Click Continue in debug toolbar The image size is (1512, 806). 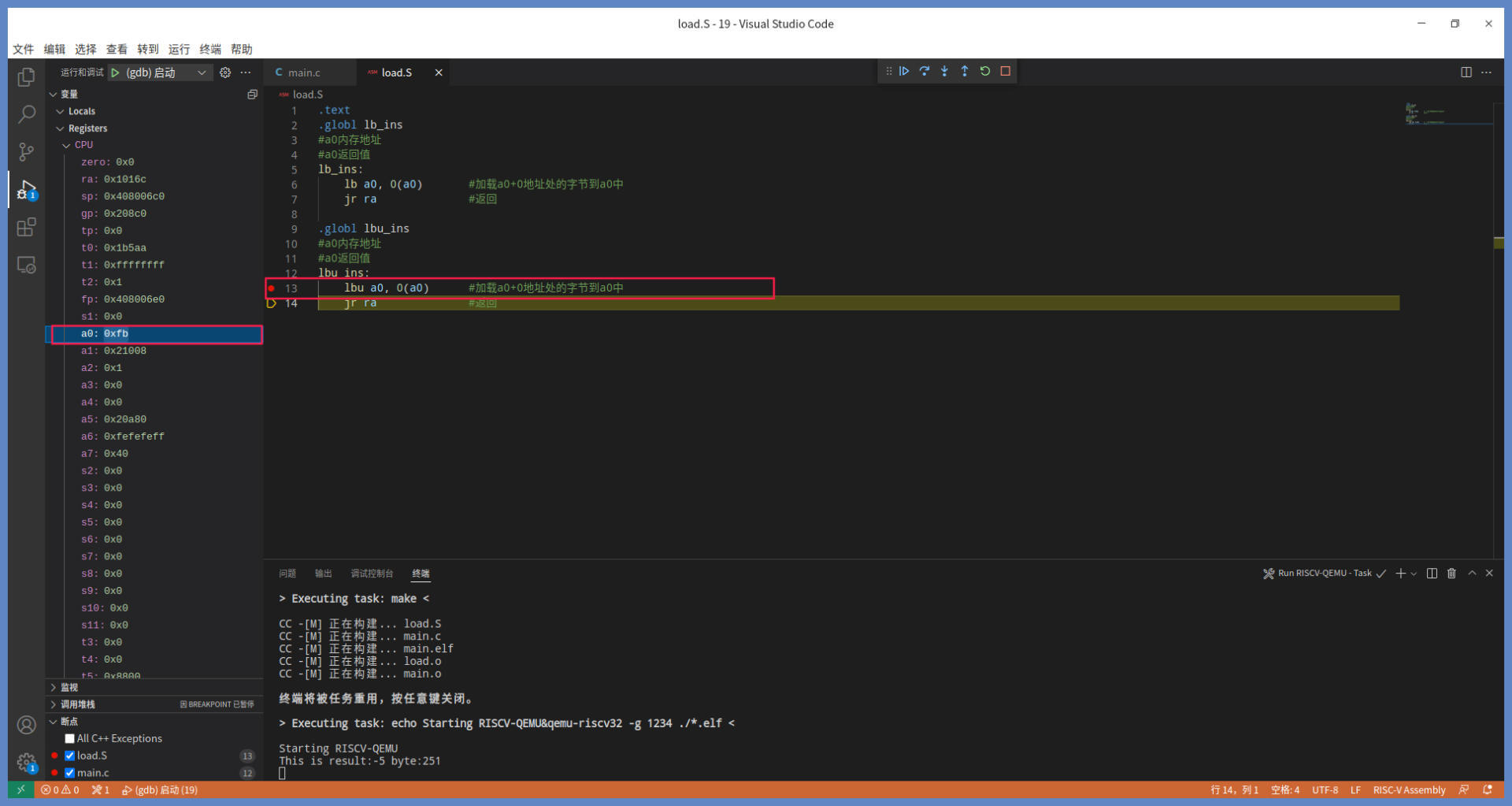pyautogui.click(x=904, y=72)
